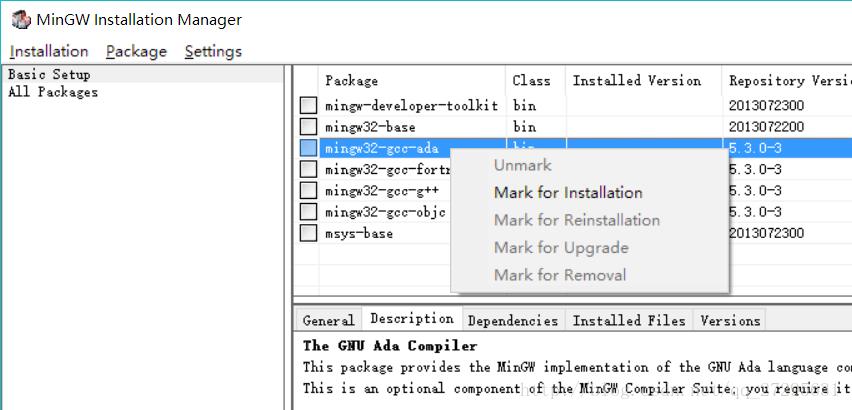Click repository version of mingw-developer-toolkit row
The image size is (852, 410).
tap(766, 105)
